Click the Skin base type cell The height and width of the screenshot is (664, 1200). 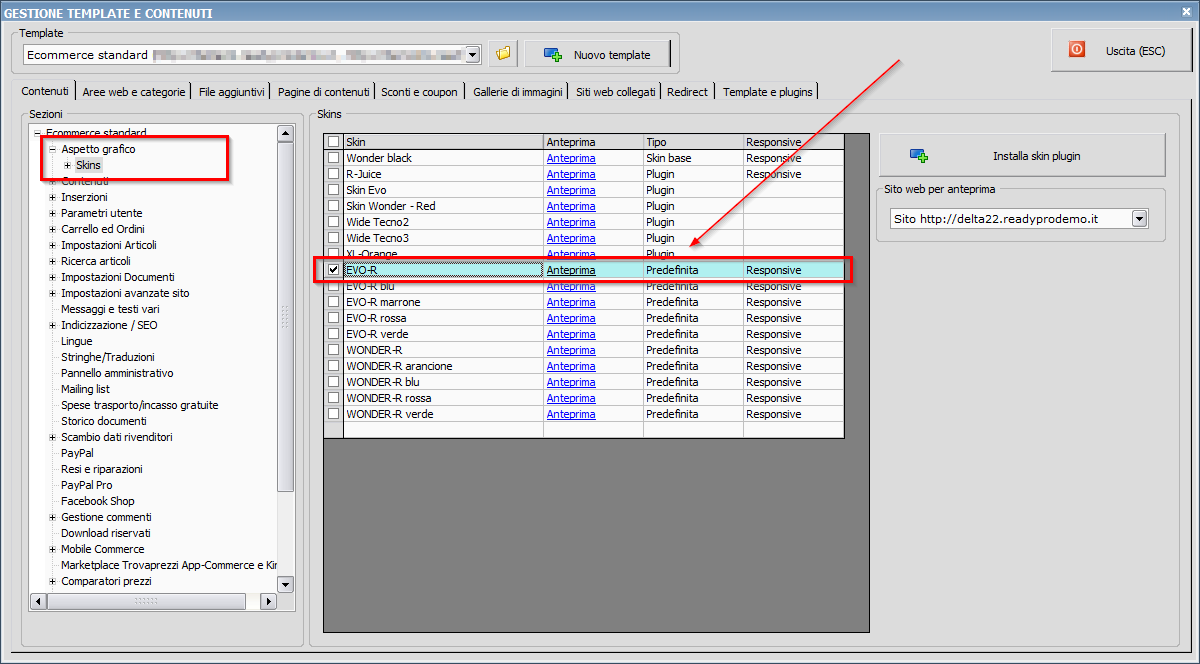click(693, 158)
